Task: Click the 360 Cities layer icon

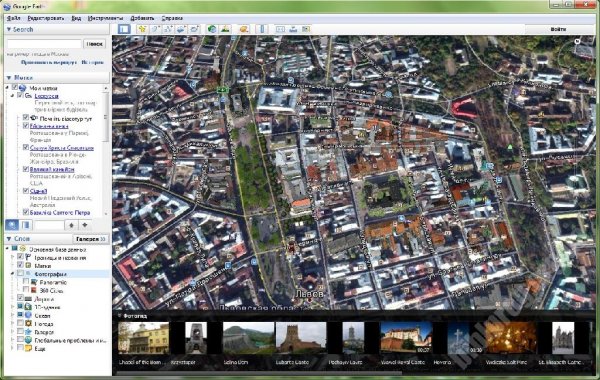Action: (34, 291)
